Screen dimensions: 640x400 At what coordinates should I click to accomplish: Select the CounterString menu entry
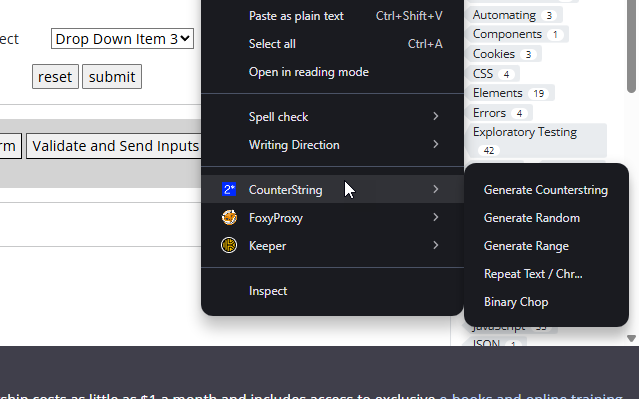tap(332, 189)
